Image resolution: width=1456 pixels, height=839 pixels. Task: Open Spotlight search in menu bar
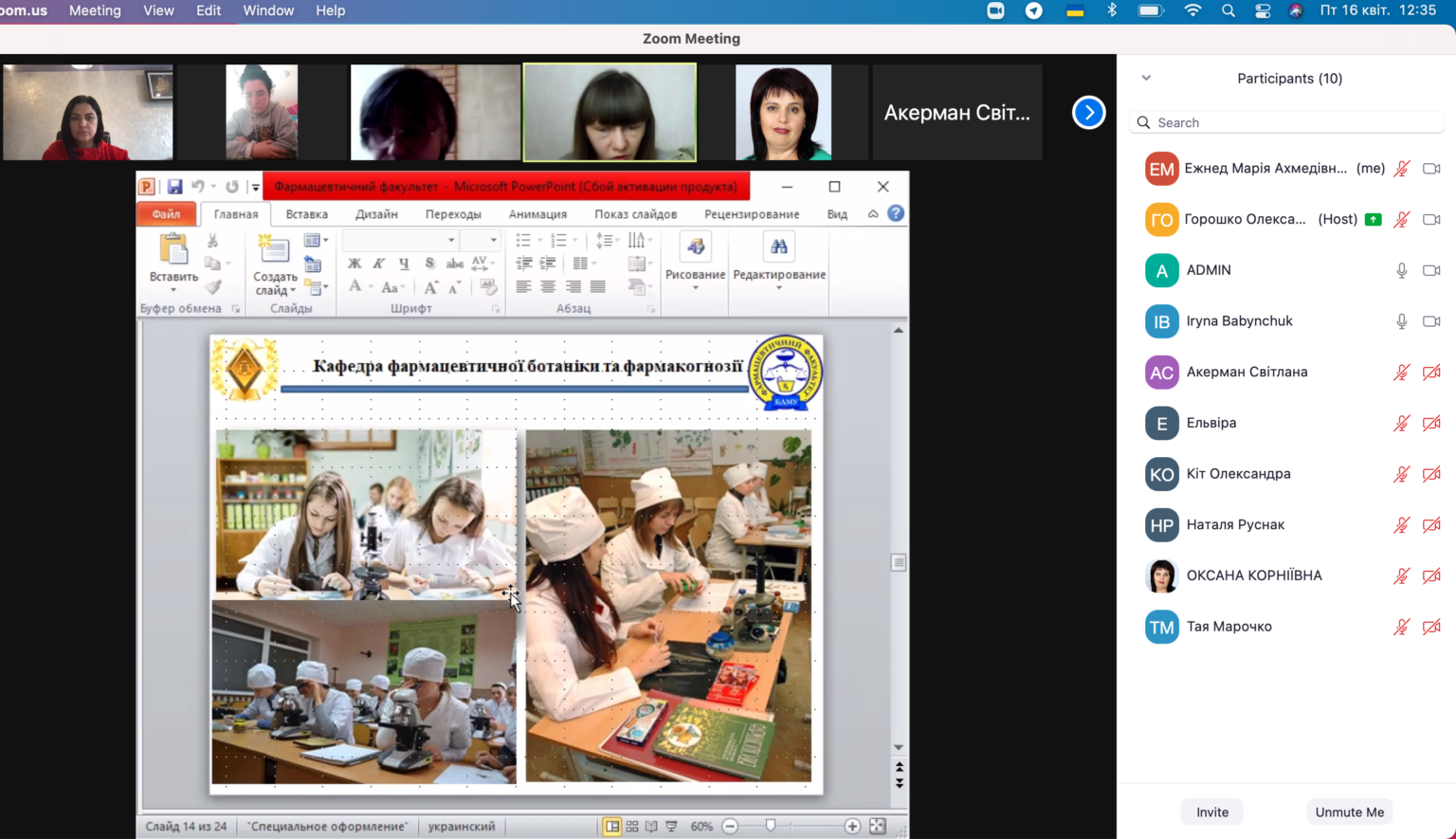(1228, 10)
